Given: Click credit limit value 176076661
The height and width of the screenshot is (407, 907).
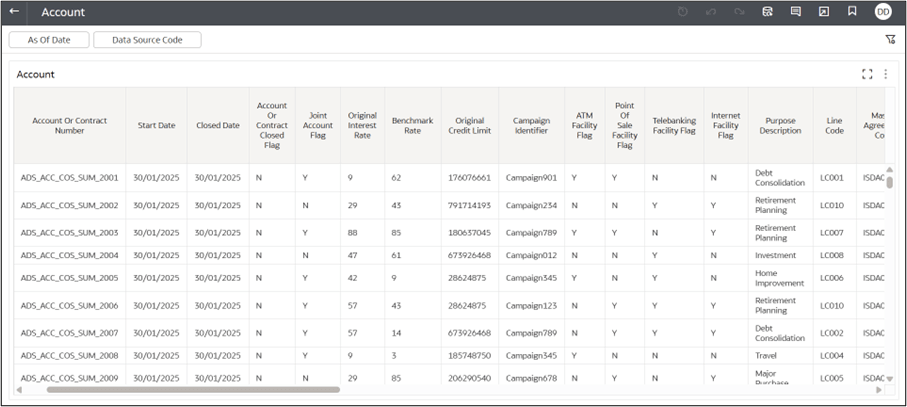Looking at the screenshot, I should tap(469, 177).
